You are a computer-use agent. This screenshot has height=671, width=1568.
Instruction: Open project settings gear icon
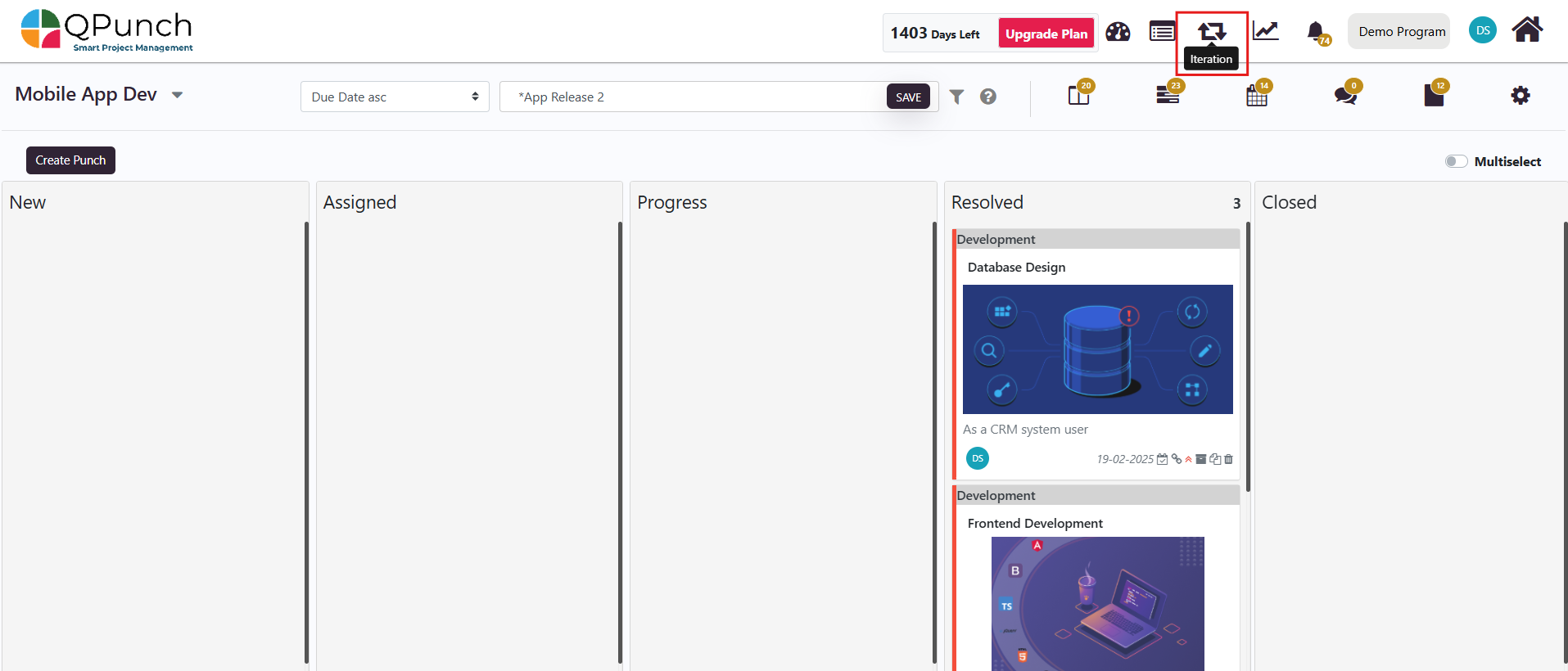coord(1521,96)
